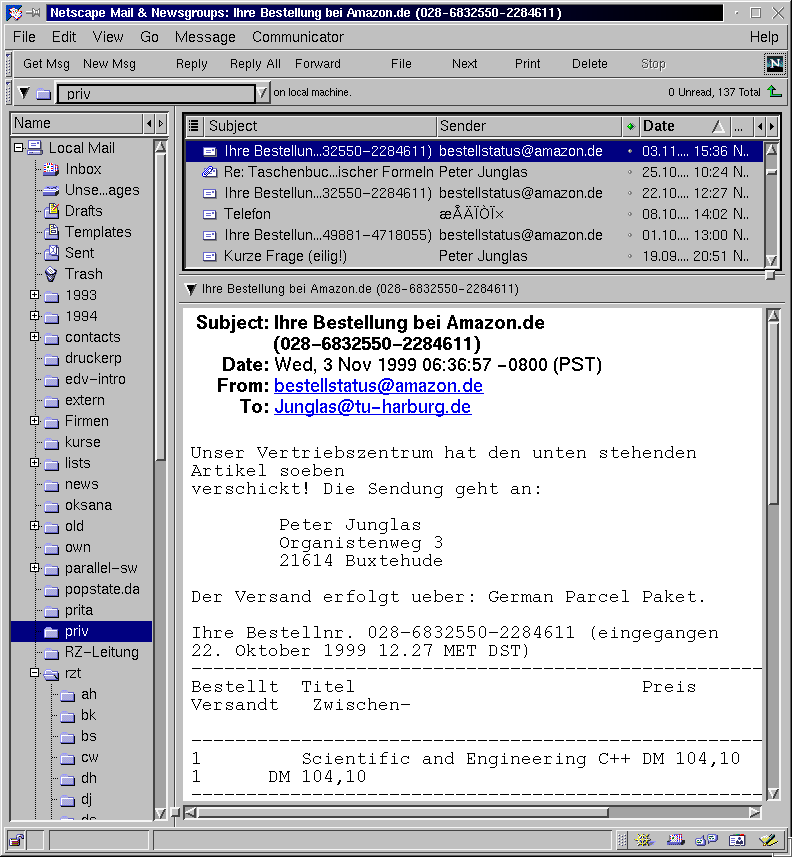Open the File menu
The width and height of the screenshot is (792, 857).
tap(24, 37)
